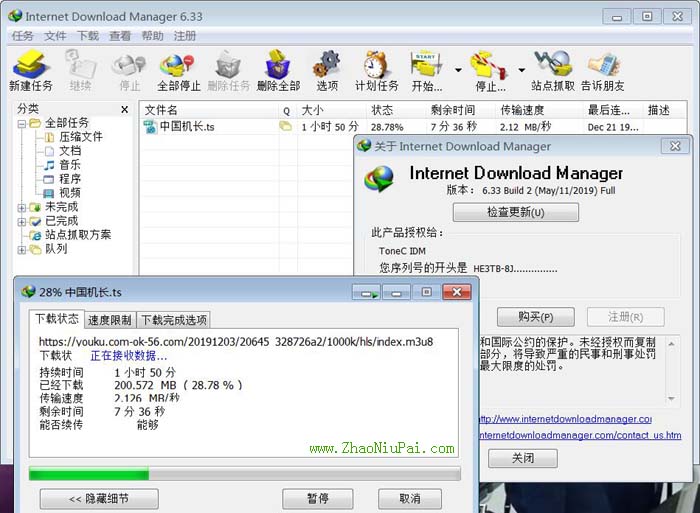Image resolution: width=700 pixels, height=513 pixels.
Task: Open the contact_us.htm link
Action: [x=580, y=435]
